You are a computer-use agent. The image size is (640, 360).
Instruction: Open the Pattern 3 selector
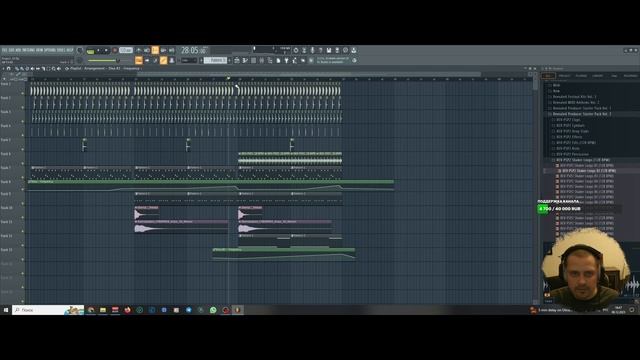pyautogui.click(x=215, y=60)
